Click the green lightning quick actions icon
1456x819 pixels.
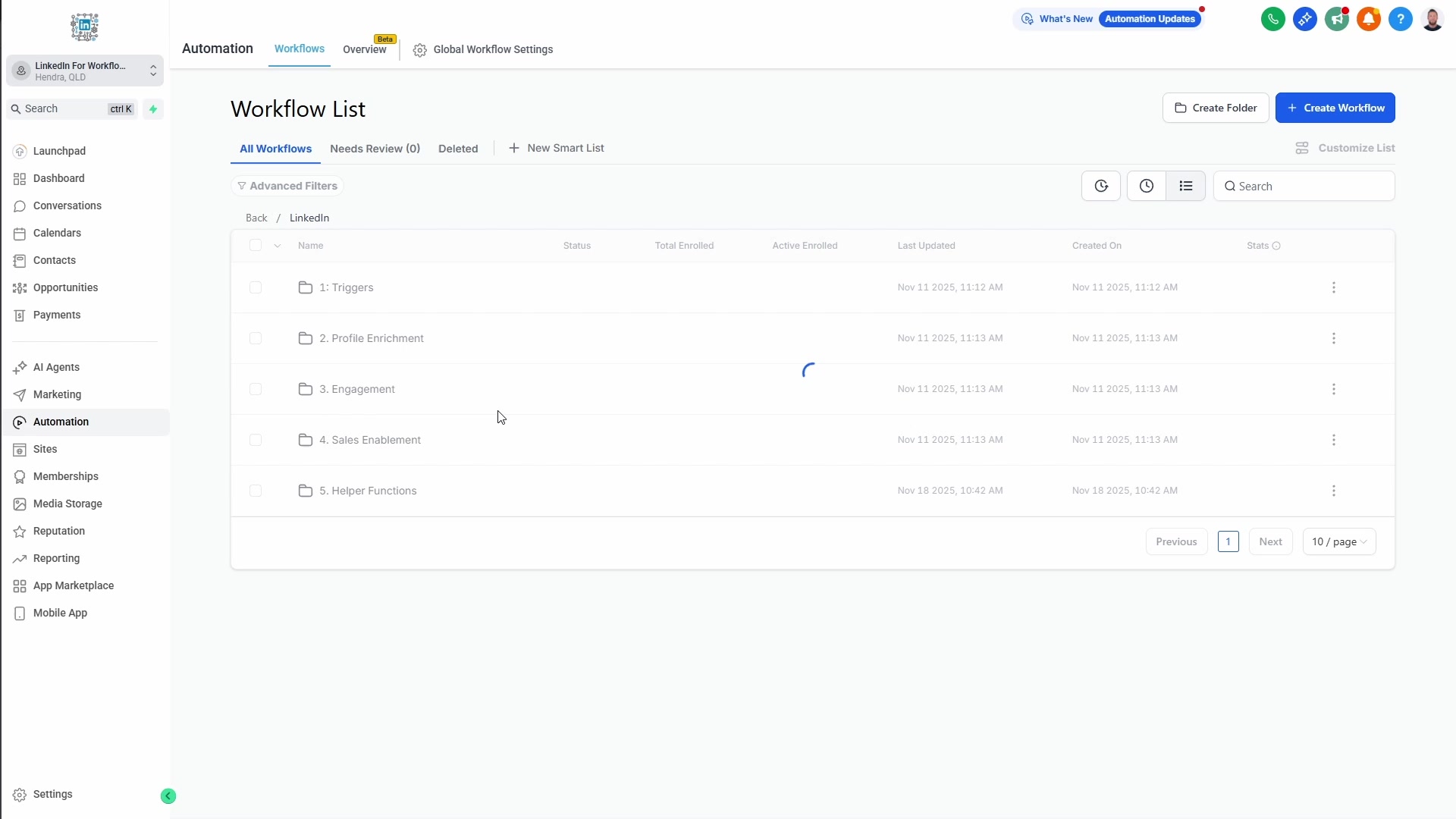(x=153, y=109)
